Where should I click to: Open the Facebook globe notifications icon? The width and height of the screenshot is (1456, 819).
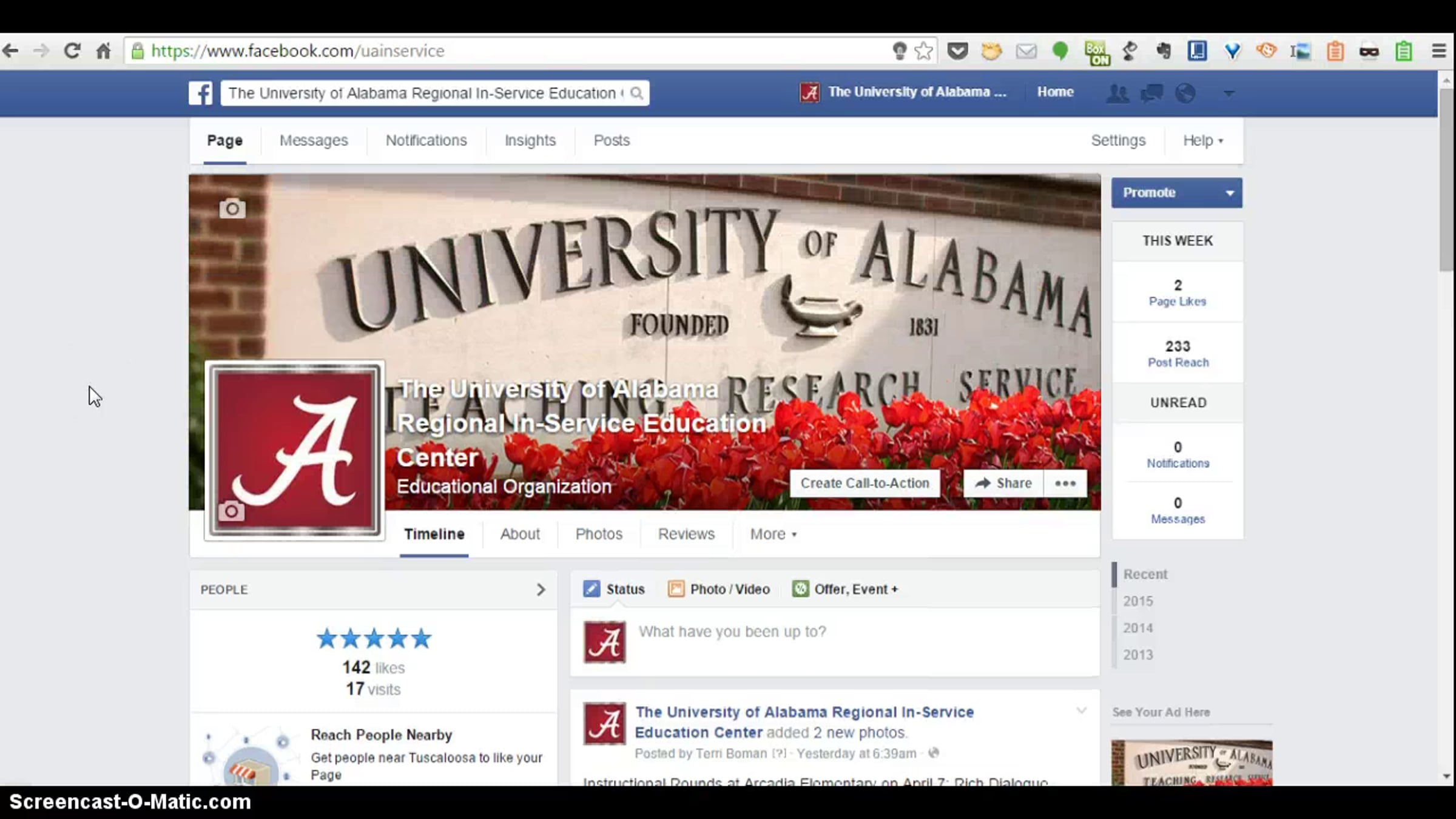[x=1185, y=93]
